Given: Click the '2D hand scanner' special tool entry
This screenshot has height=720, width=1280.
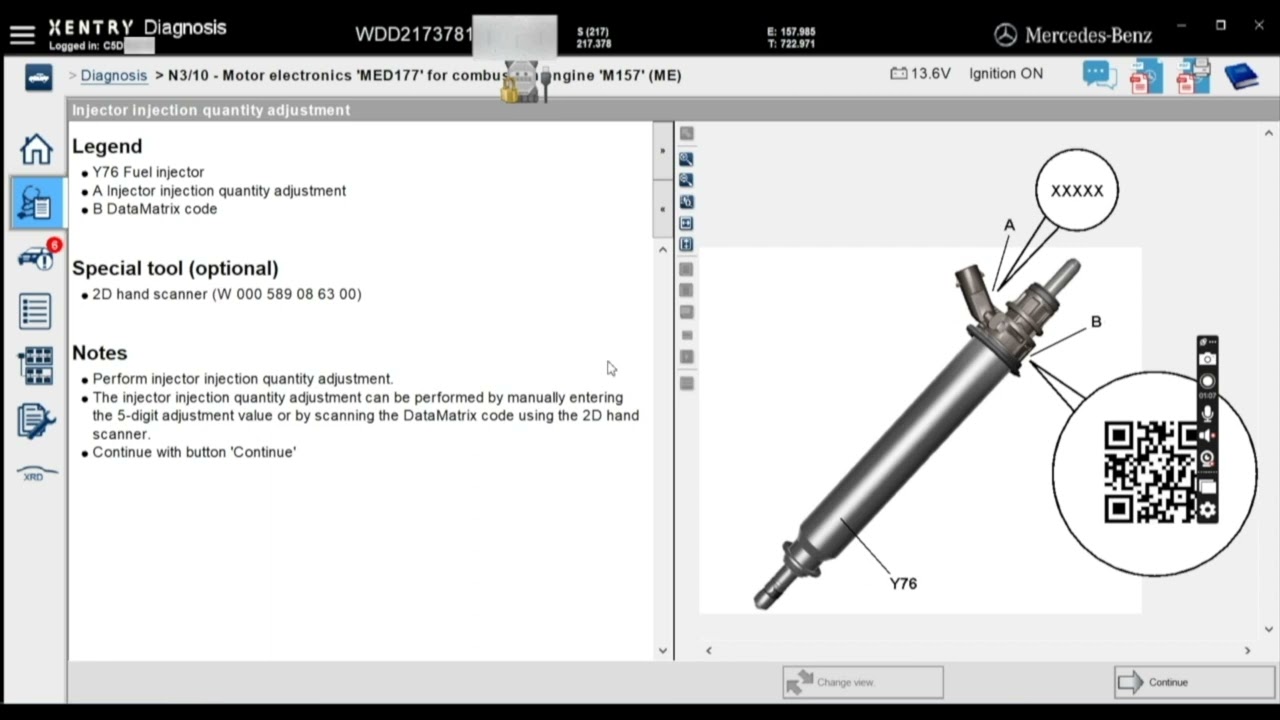Looking at the screenshot, I should [x=227, y=294].
